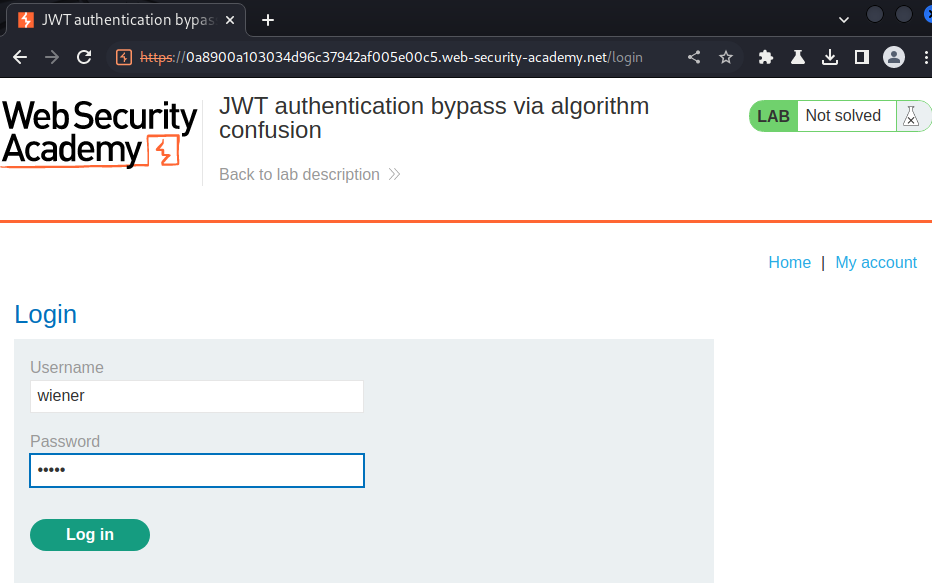Focus the Password input field
932x584 pixels.
[197, 471]
